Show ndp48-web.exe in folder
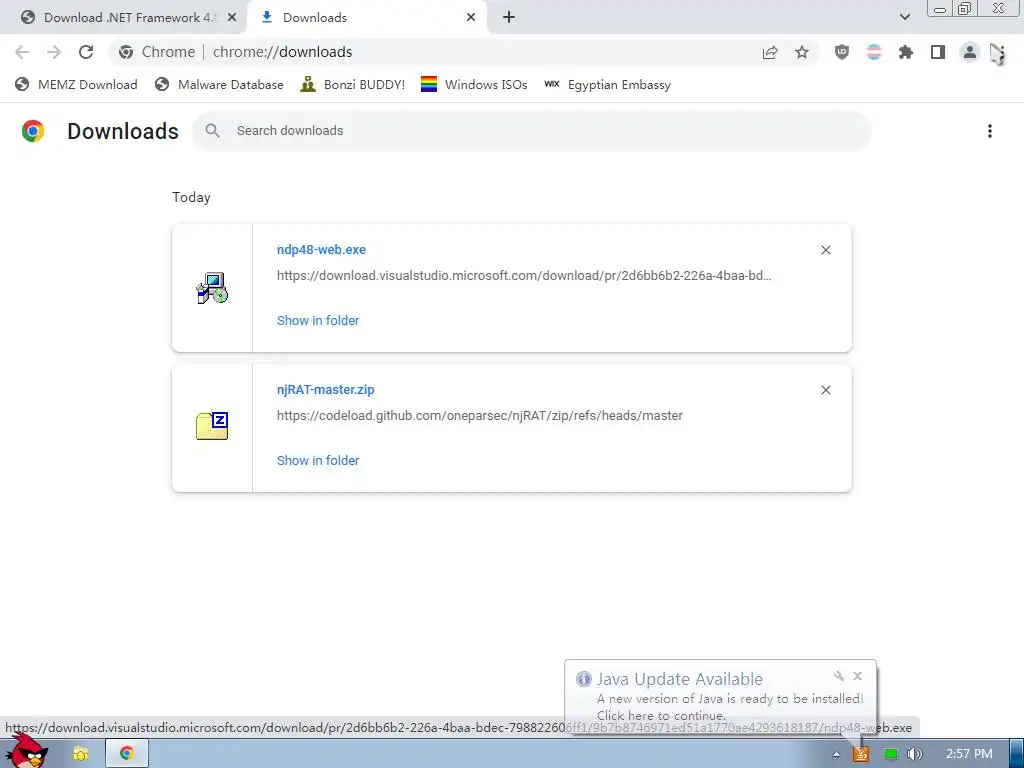The height and width of the screenshot is (768, 1024). 318,321
